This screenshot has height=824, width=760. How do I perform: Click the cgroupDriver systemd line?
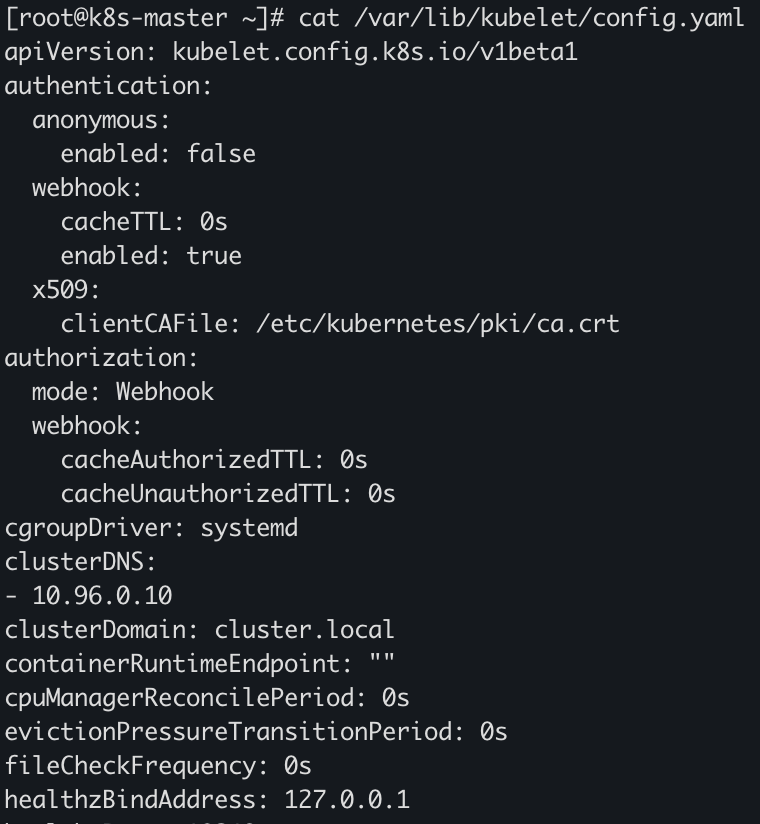tap(151, 528)
